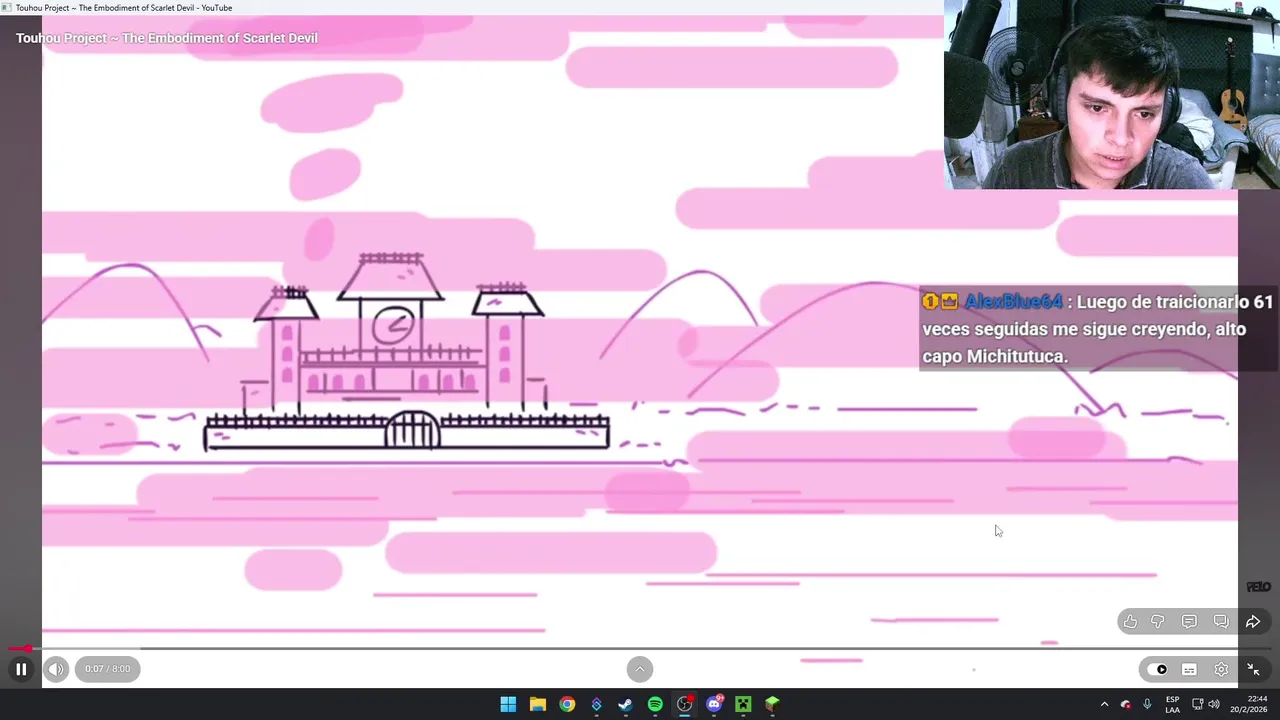Open the clock and date 22:44
The image size is (1280, 720).
coord(1249,704)
